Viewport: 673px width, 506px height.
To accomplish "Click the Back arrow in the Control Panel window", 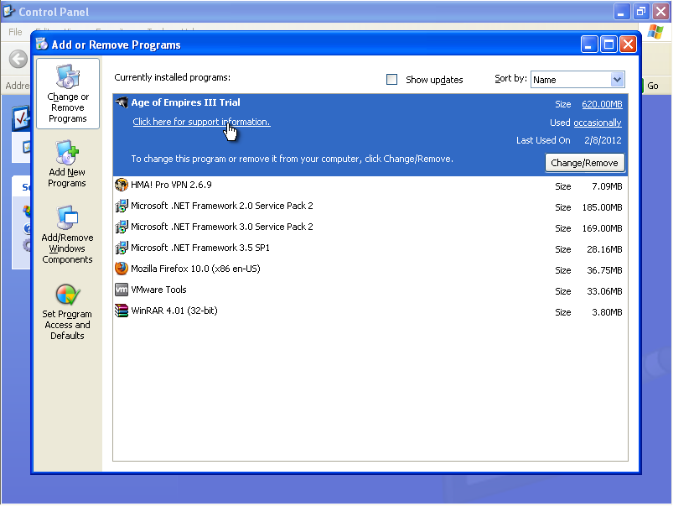I will 18,59.
